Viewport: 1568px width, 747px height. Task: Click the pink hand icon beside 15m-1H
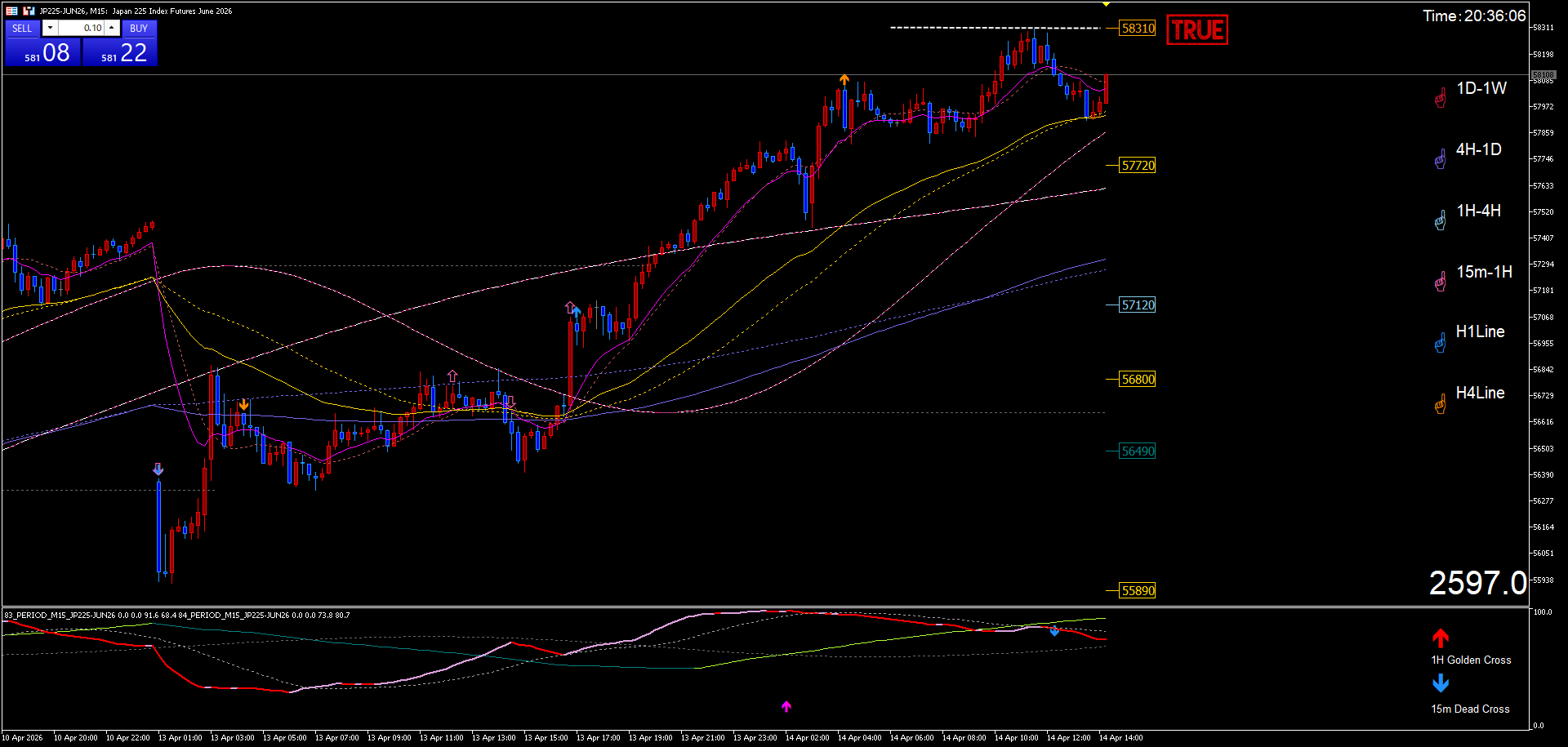point(1440,282)
